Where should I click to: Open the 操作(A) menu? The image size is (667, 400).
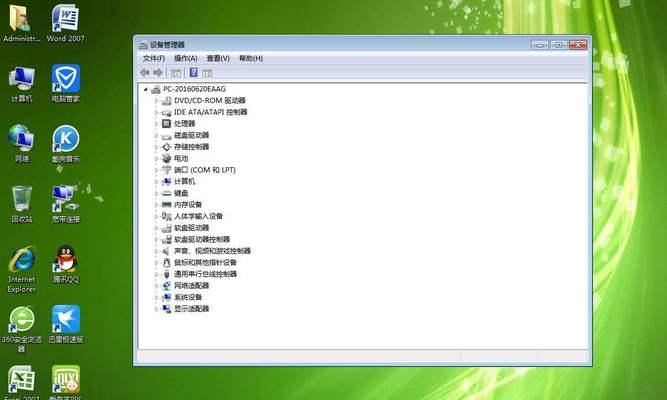[x=186, y=58]
